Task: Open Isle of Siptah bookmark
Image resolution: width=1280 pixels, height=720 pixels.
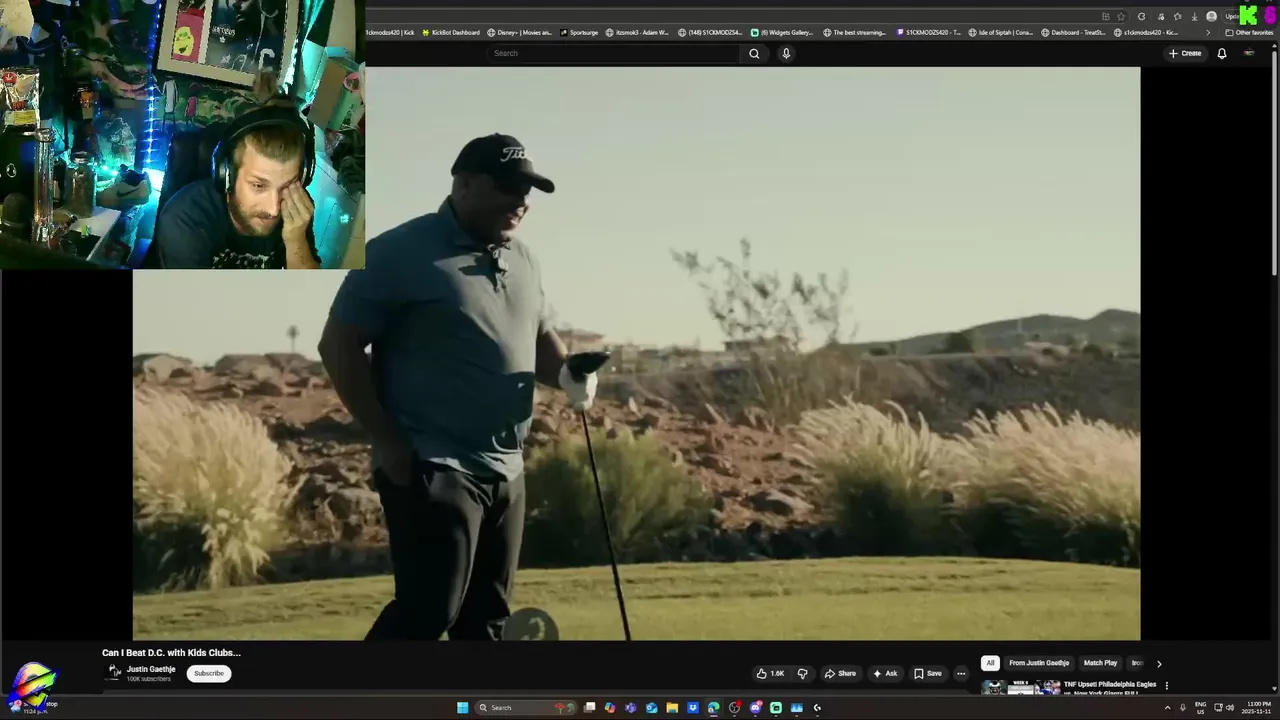Action: [1001, 32]
